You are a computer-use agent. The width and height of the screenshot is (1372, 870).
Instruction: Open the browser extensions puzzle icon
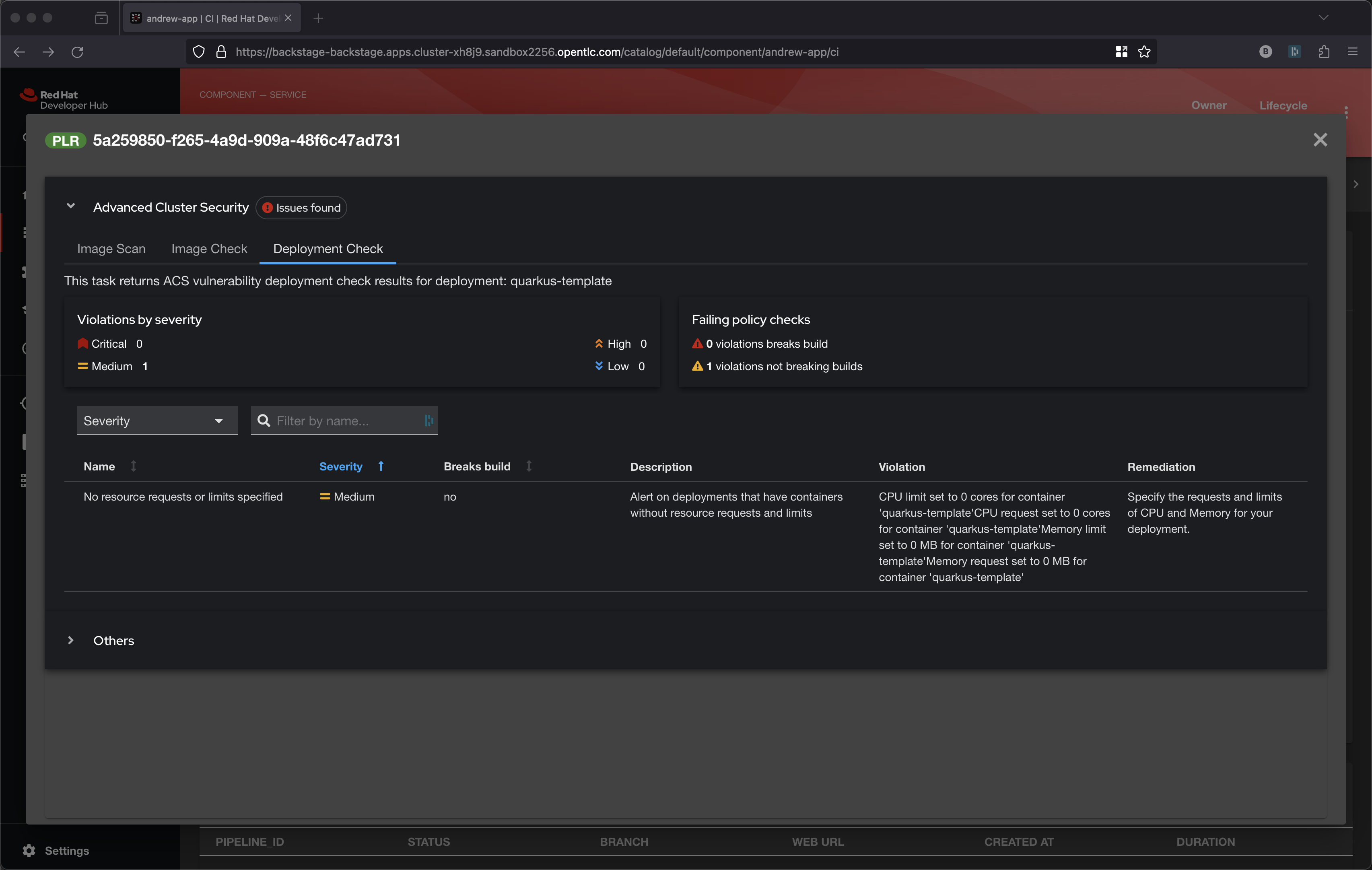pos(1324,52)
